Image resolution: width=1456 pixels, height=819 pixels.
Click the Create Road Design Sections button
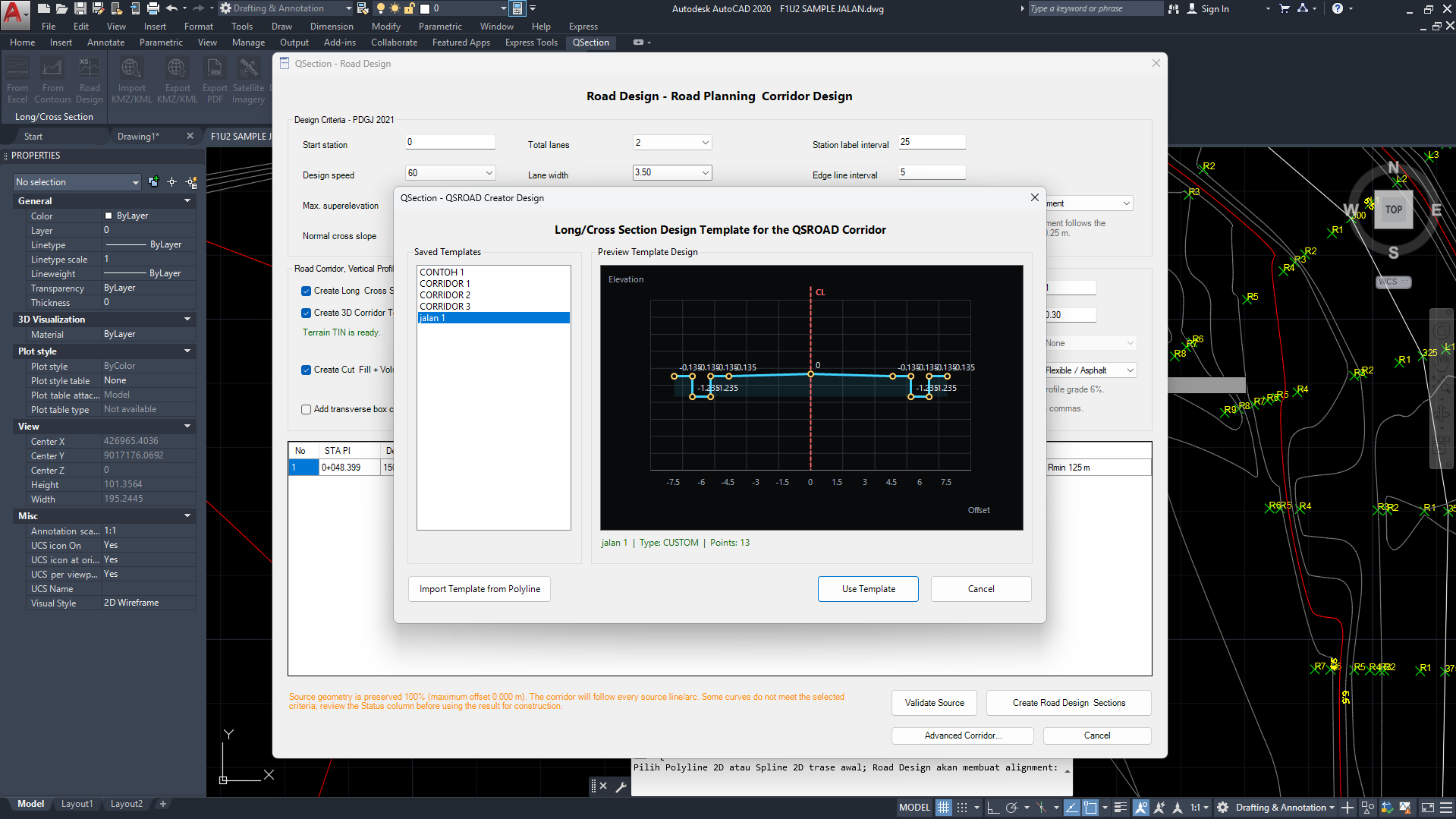coord(1068,703)
